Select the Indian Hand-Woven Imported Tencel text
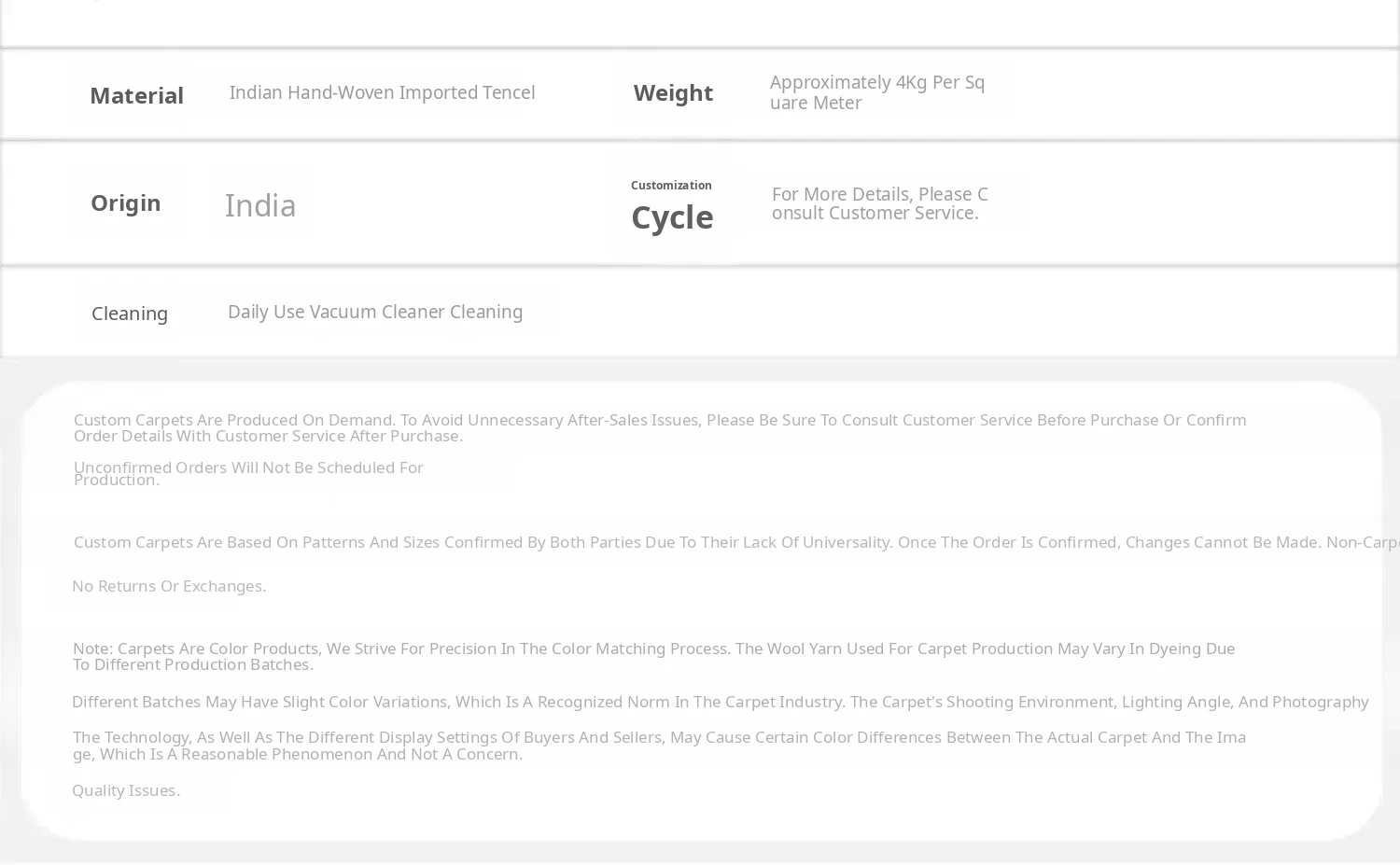Image resolution: width=1400 pixels, height=865 pixels. tap(382, 92)
